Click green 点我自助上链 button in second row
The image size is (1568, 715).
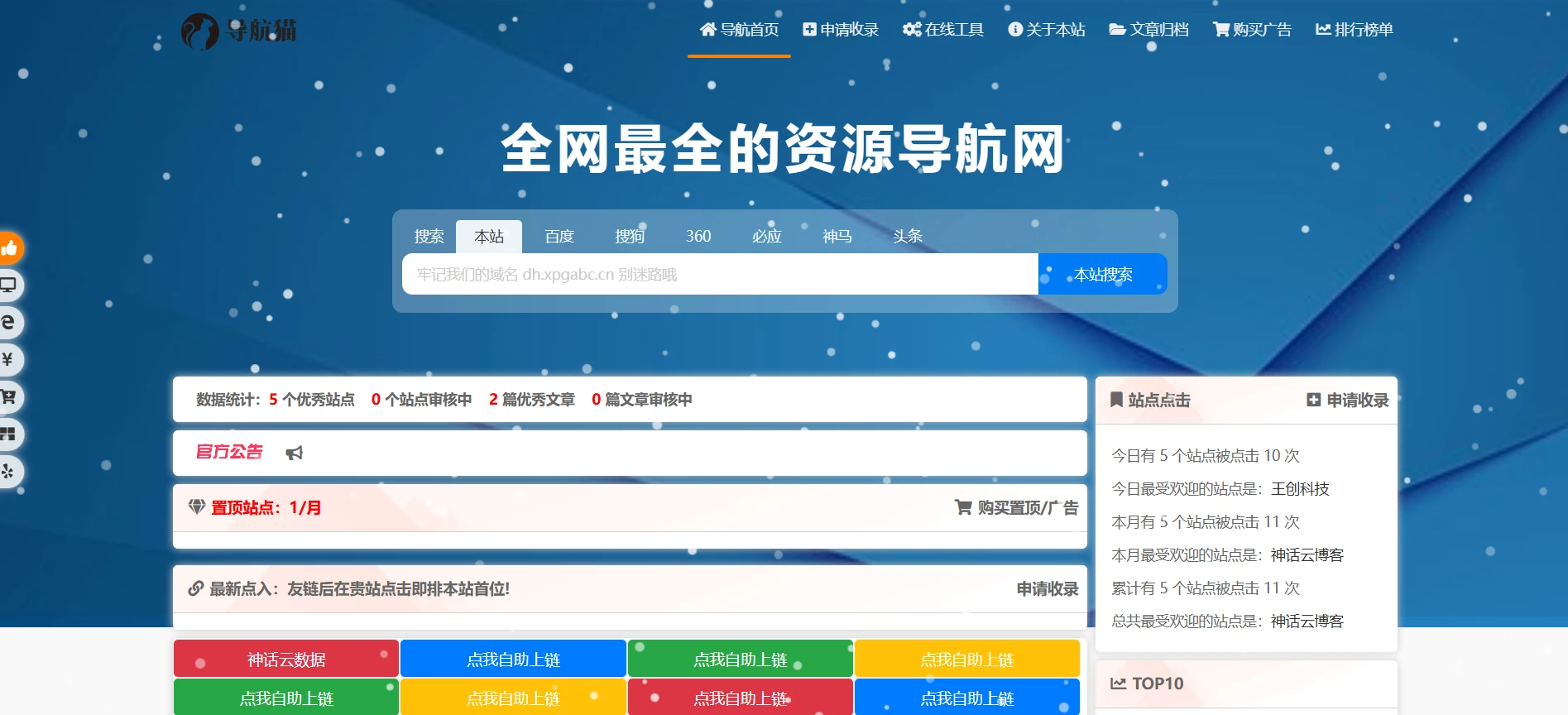tap(286, 697)
